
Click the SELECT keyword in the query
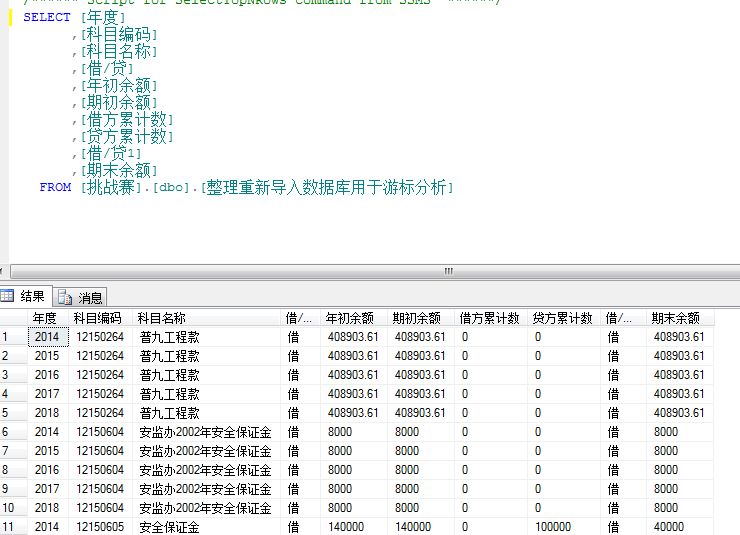click(x=47, y=17)
